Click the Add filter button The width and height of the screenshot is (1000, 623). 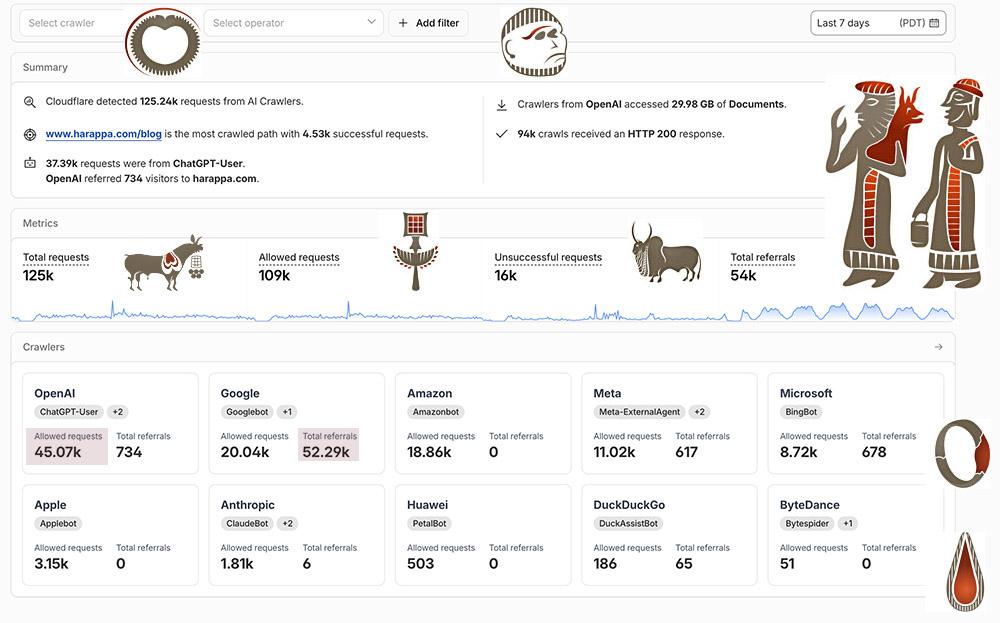pos(429,23)
